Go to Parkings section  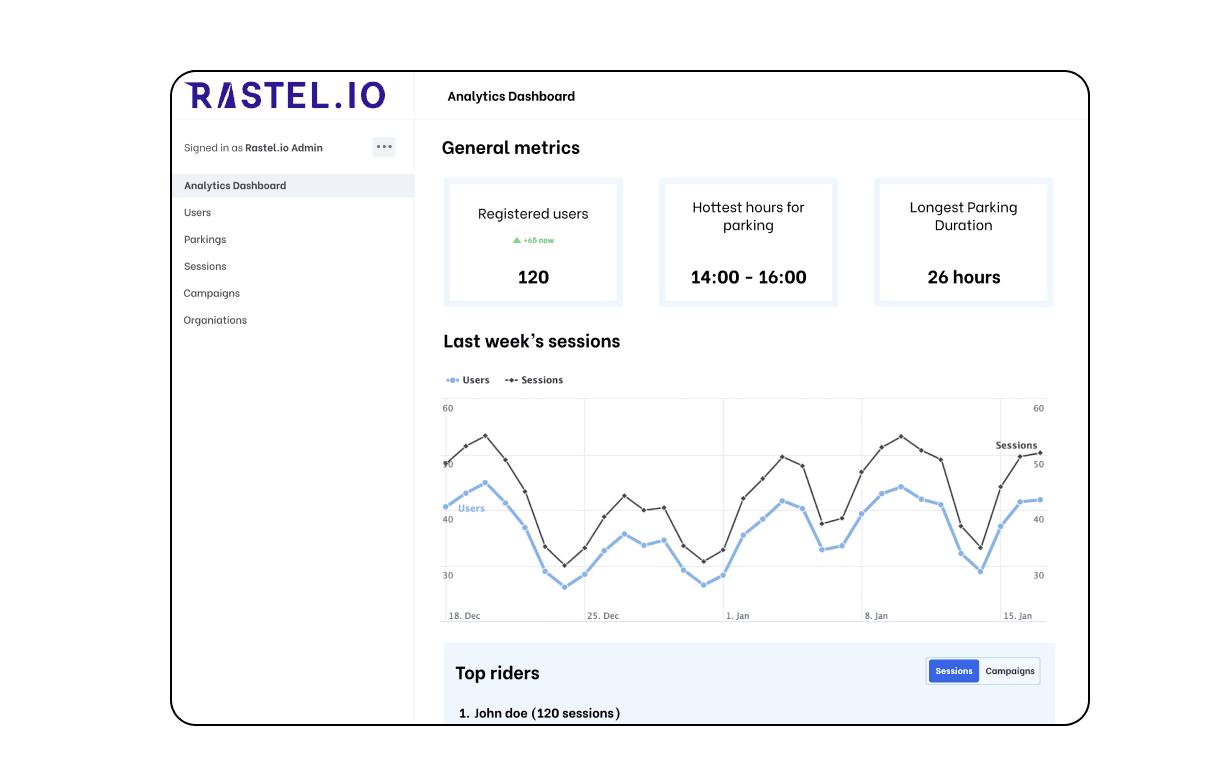(x=205, y=240)
